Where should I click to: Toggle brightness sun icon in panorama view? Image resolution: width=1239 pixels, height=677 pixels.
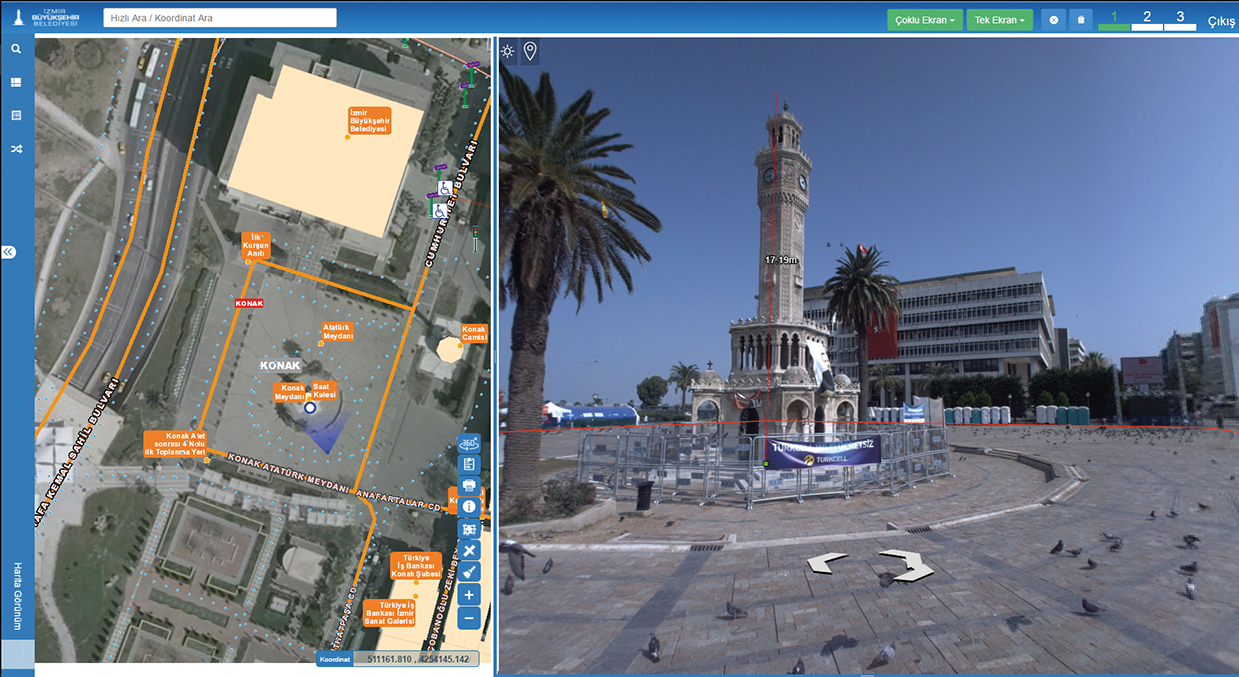508,51
